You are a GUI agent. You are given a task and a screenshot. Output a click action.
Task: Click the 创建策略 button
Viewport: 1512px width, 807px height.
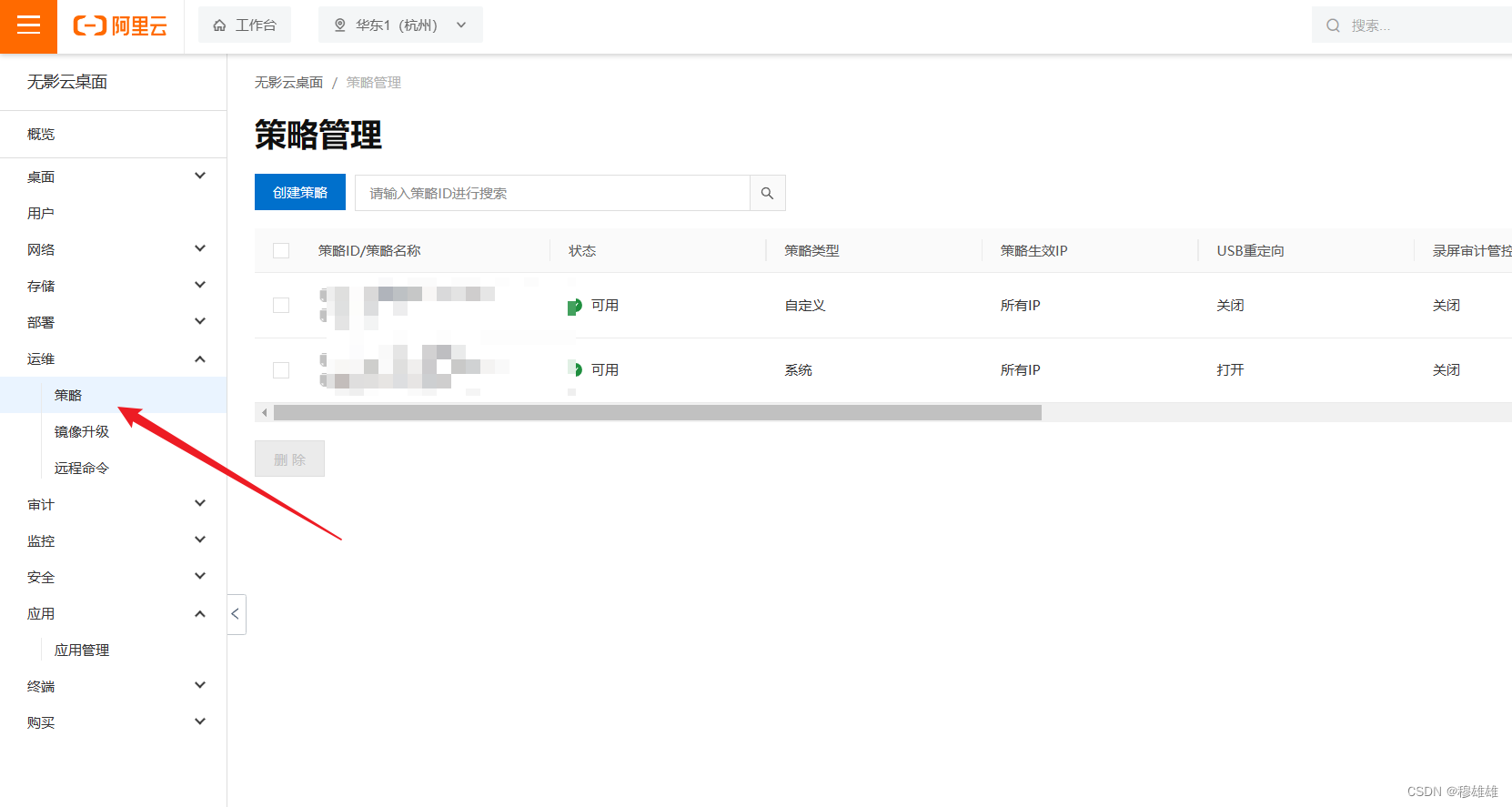[x=300, y=192]
